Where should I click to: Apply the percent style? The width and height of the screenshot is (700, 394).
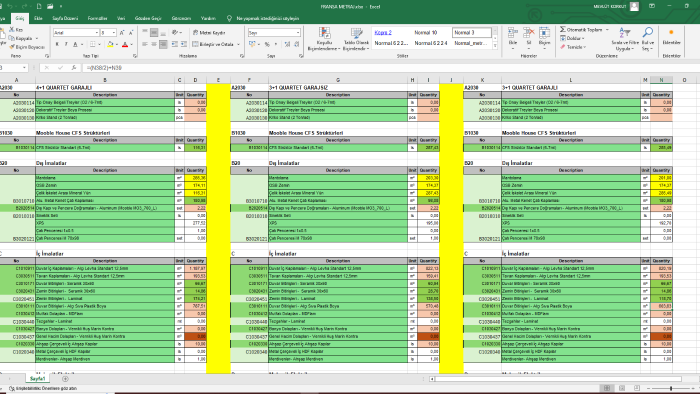[x=267, y=44]
